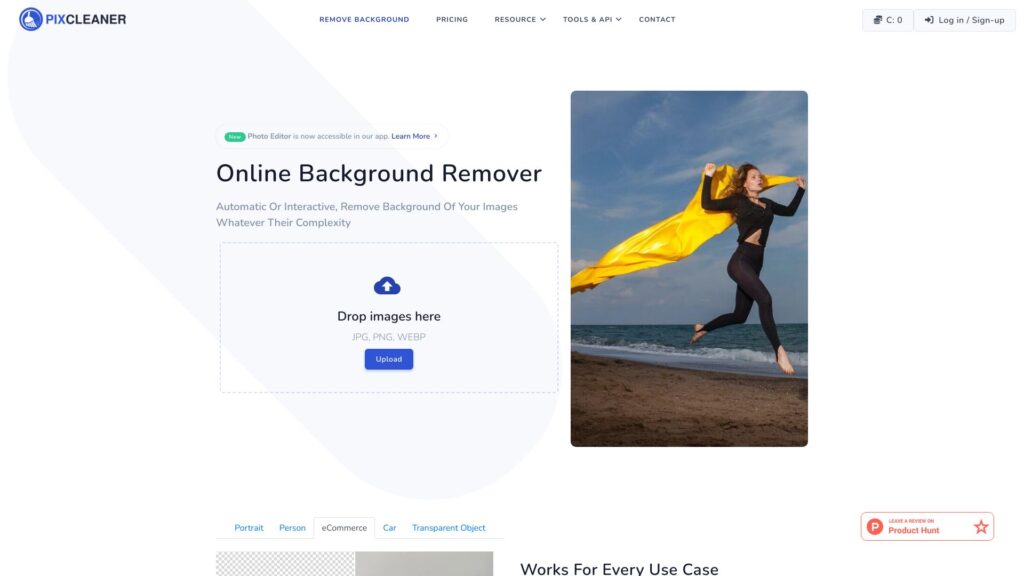Click the credits stack icon beside C: 0

[x=878, y=20]
